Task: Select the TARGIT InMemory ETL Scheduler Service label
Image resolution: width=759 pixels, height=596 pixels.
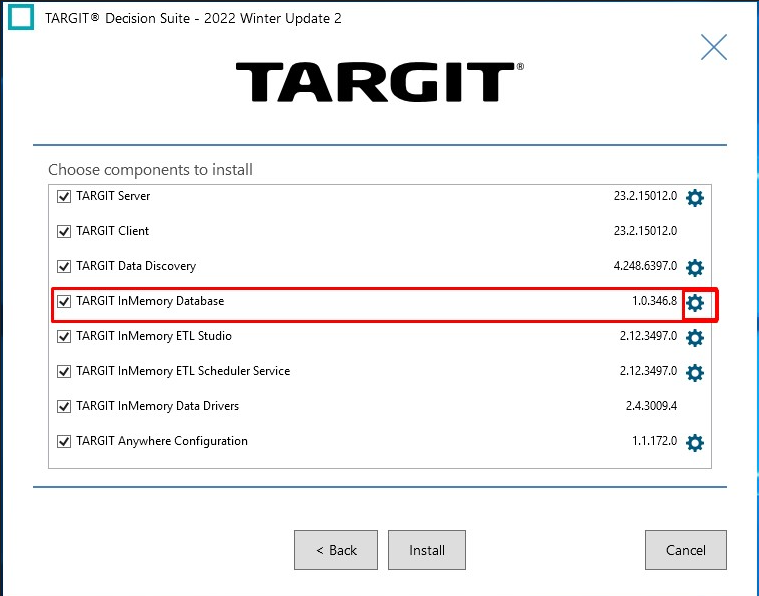Action: (x=183, y=371)
